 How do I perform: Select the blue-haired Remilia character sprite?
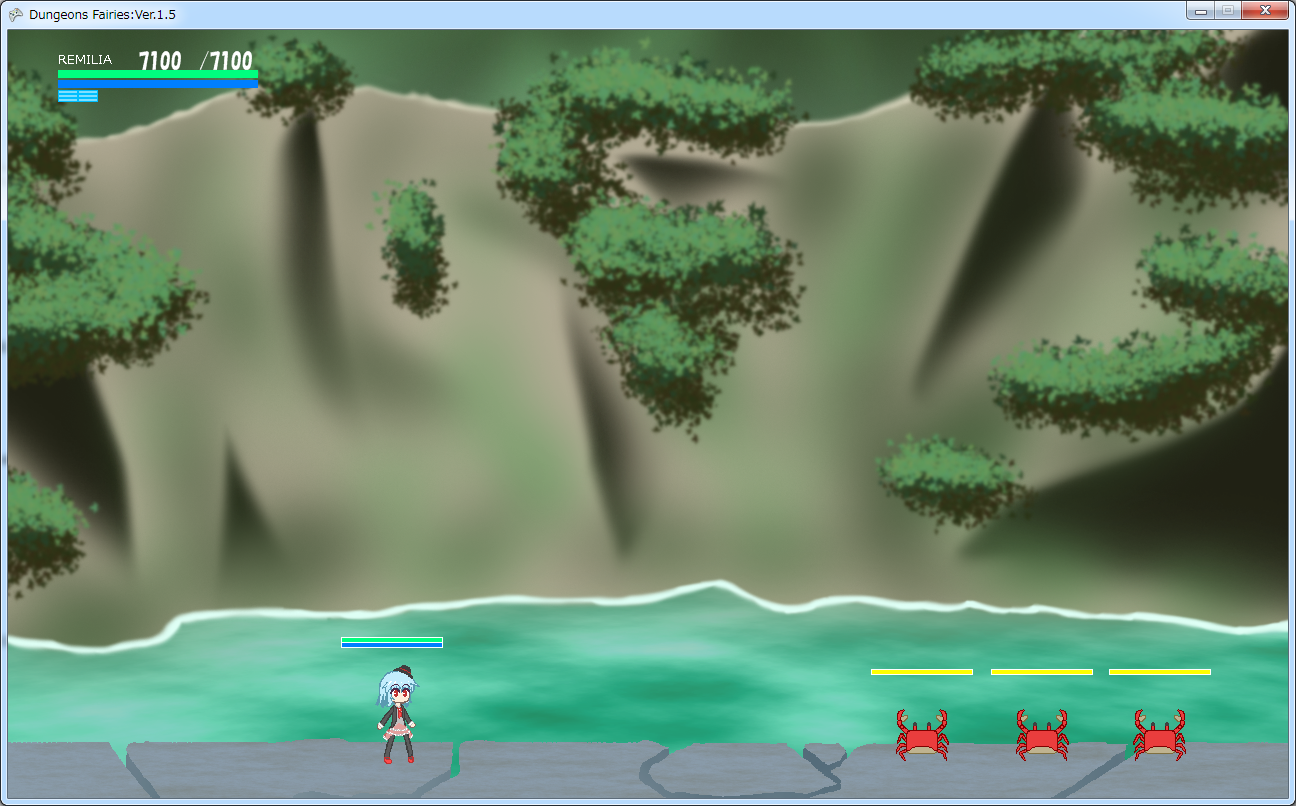[x=397, y=715]
